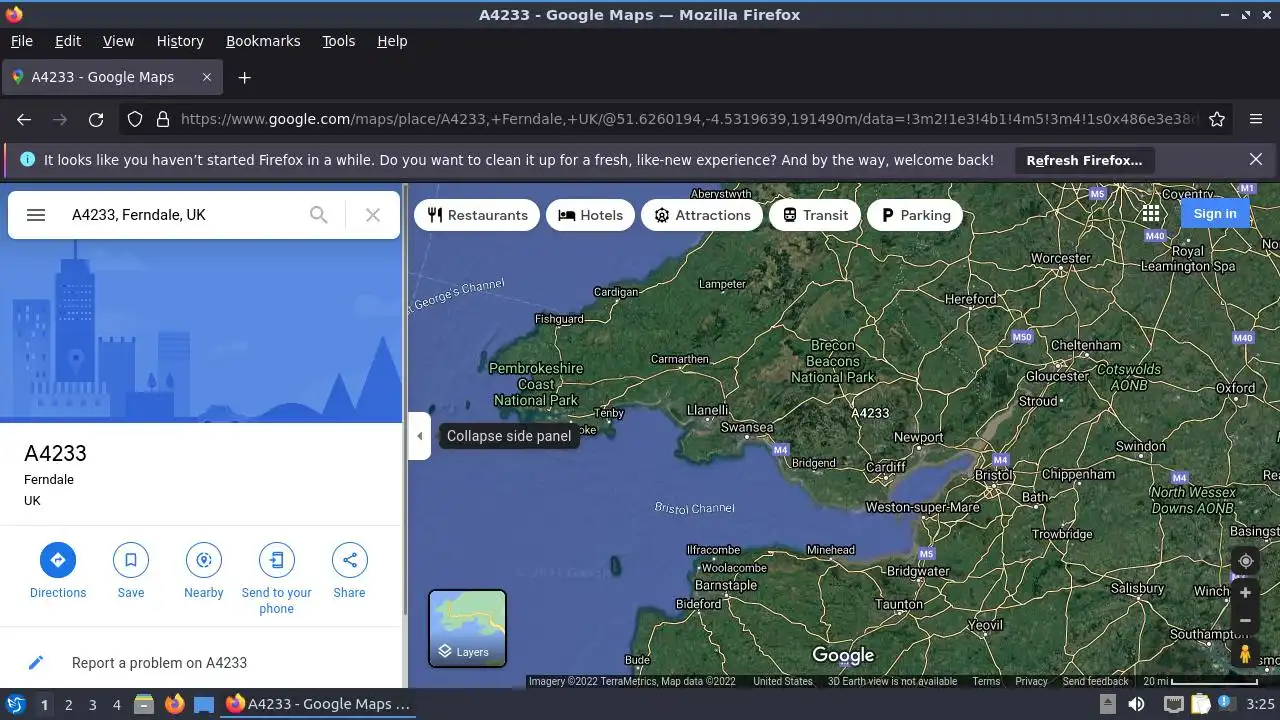Select the Street View pegman
Screen dimensions: 1280x720
[1245, 654]
